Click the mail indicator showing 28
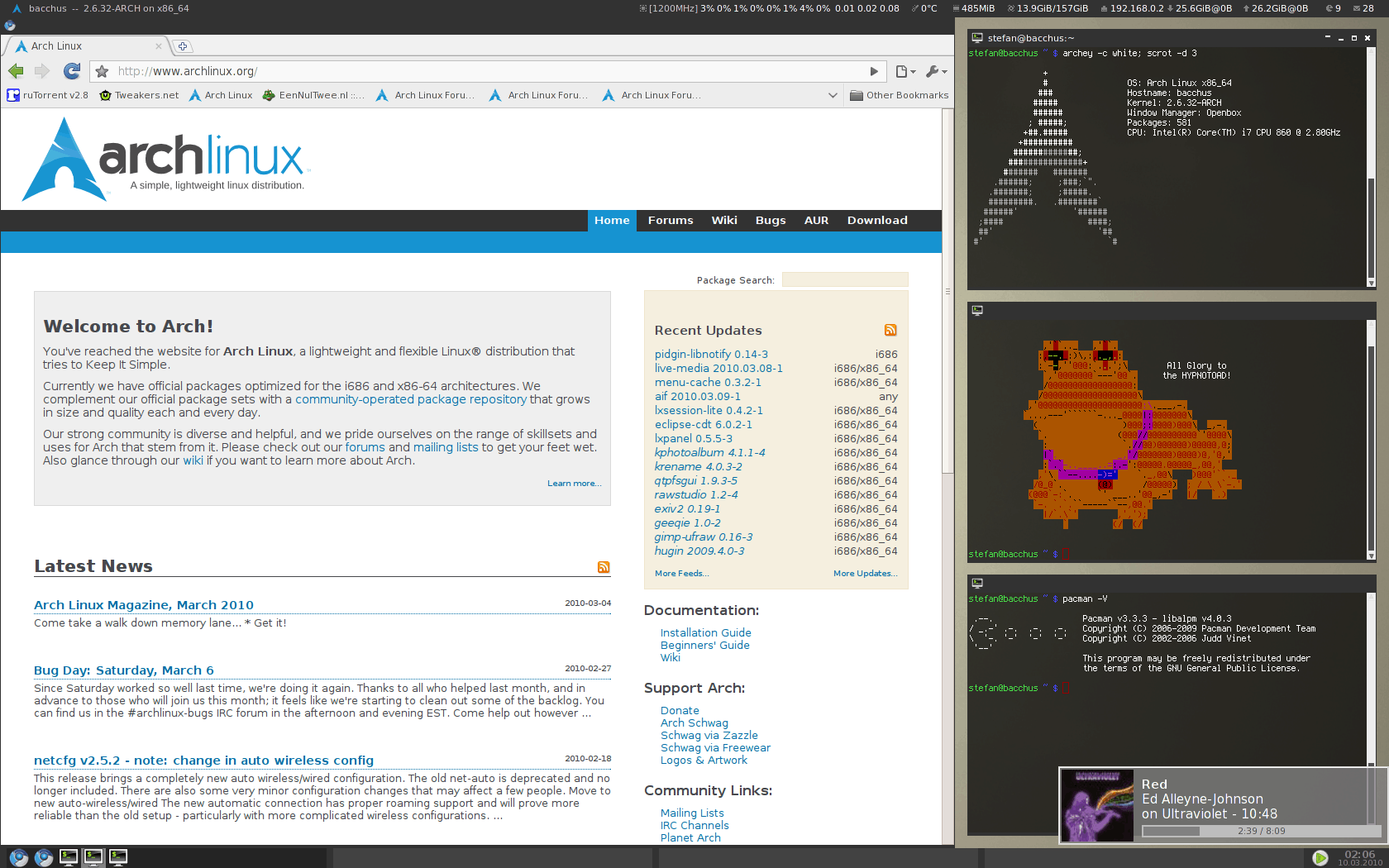The height and width of the screenshot is (868, 1389). coord(1363,8)
